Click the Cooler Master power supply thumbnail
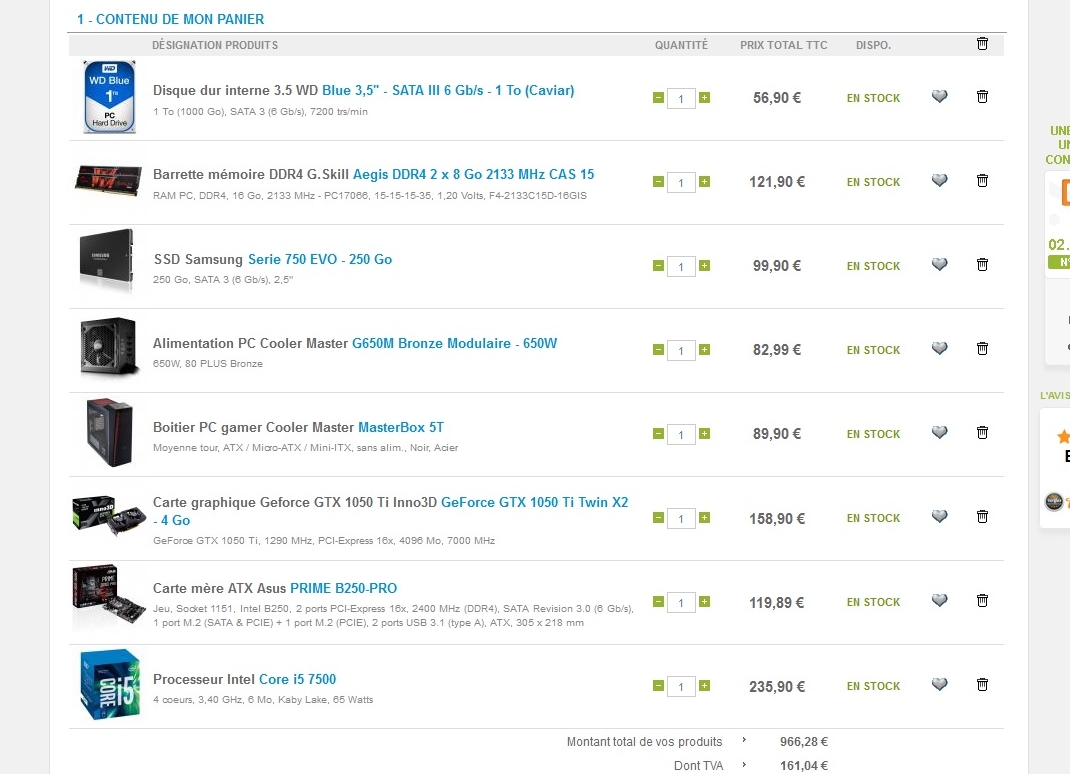Image resolution: width=1070 pixels, height=774 pixels. (108, 347)
